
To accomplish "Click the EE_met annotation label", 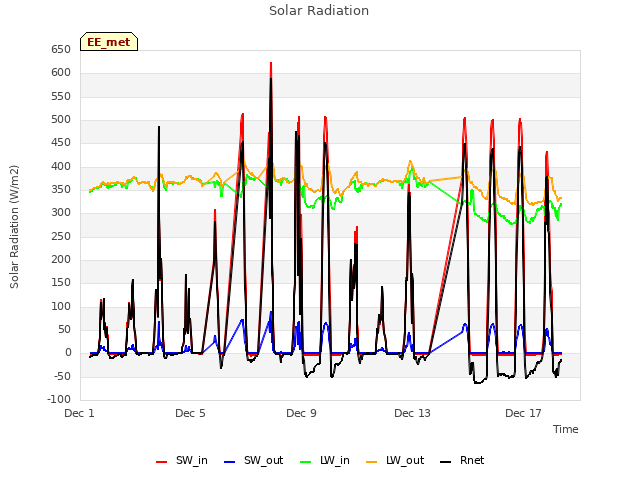I will 109,42.
